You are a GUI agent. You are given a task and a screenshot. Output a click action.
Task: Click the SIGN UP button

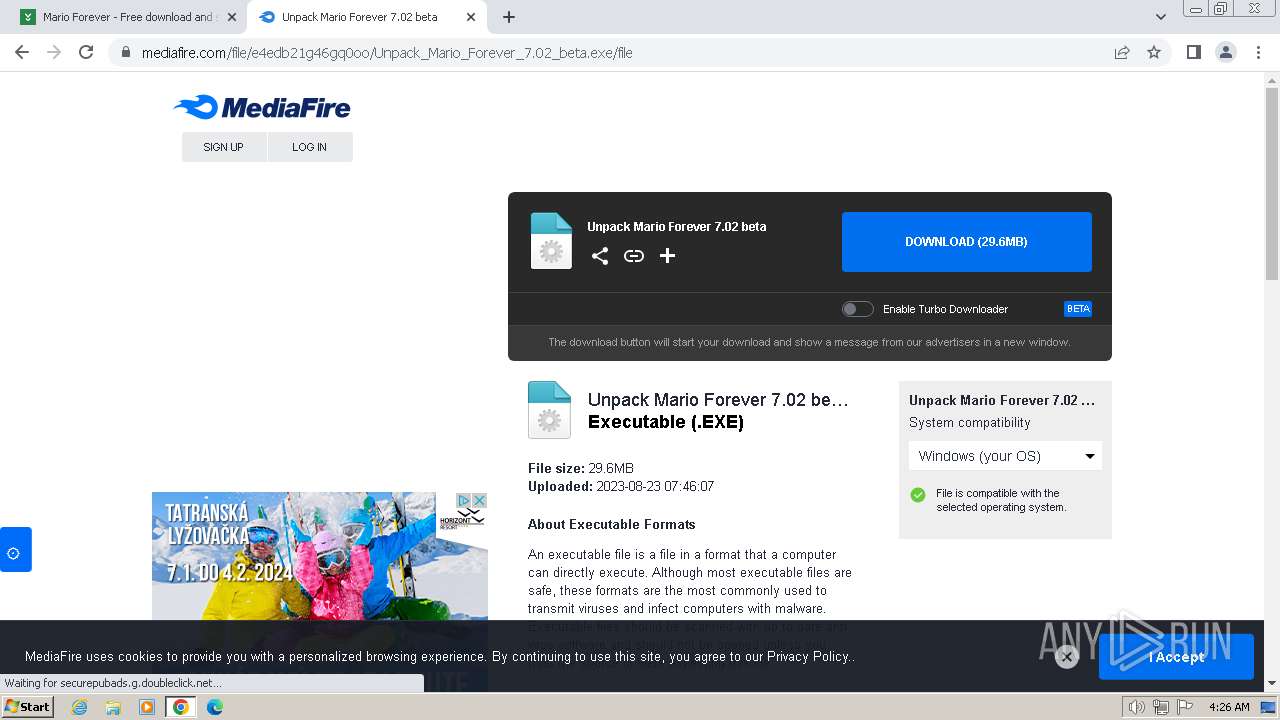tap(224, 147)
